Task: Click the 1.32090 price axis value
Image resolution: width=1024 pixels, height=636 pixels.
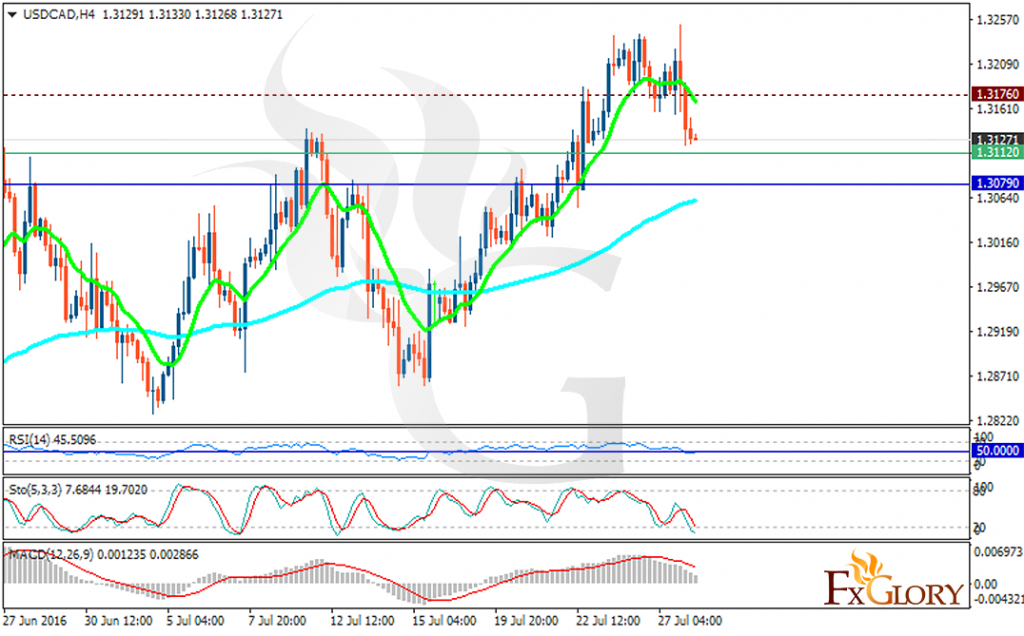Action: click(x=997, y=64)
